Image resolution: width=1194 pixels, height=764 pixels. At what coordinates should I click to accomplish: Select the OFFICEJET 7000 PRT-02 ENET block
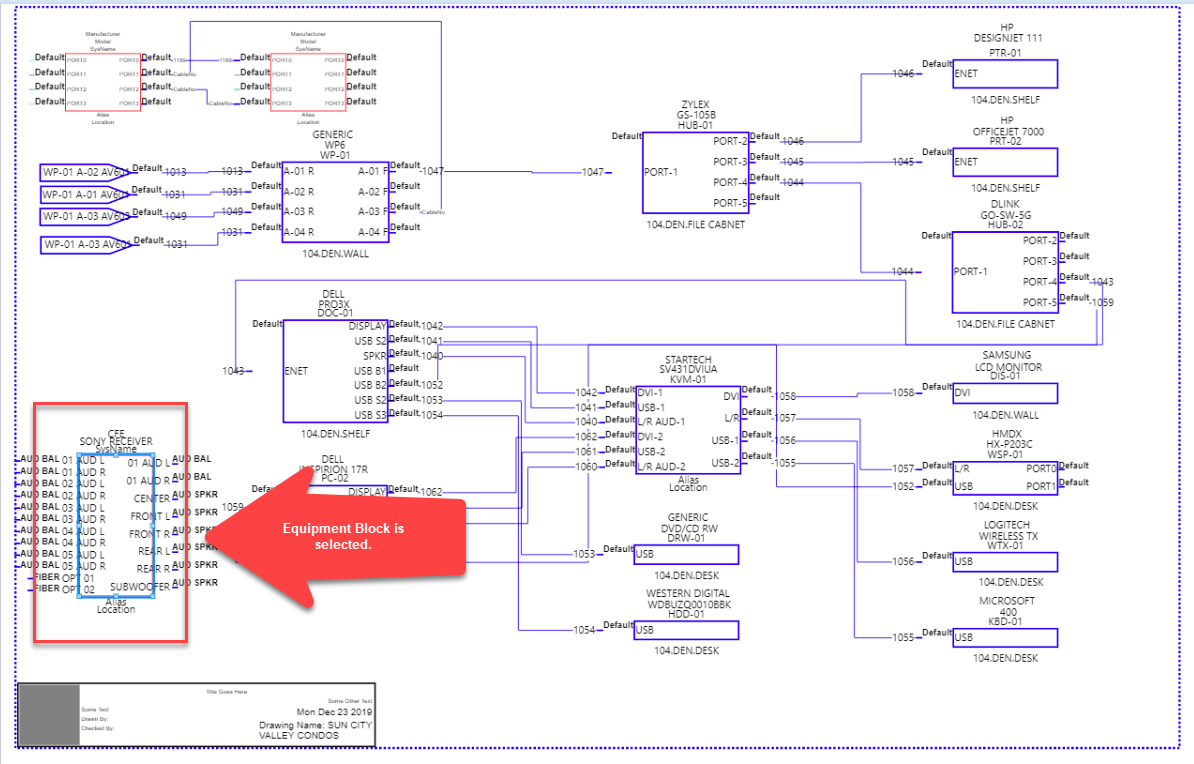click(1004, 162)
